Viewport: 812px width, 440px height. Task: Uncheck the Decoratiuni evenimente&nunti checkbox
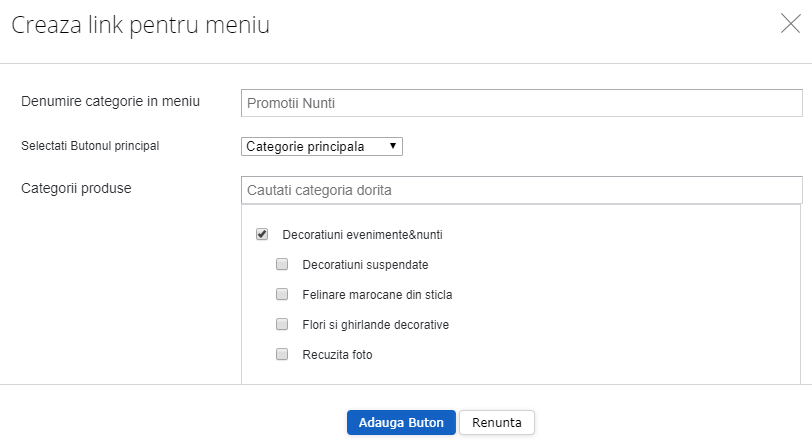click(262, 235)
